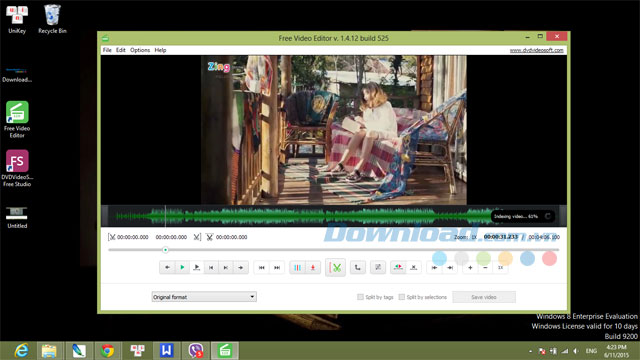Click the right arrow step-forward button
The image size is (640, 360).
(241, 267)
